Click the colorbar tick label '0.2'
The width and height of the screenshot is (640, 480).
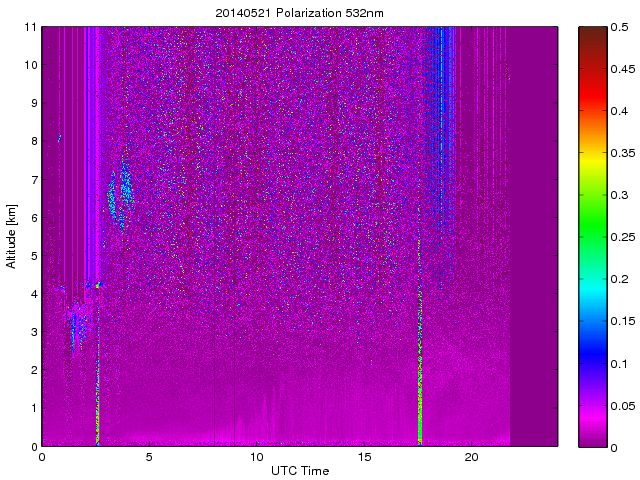coord(619,279)
